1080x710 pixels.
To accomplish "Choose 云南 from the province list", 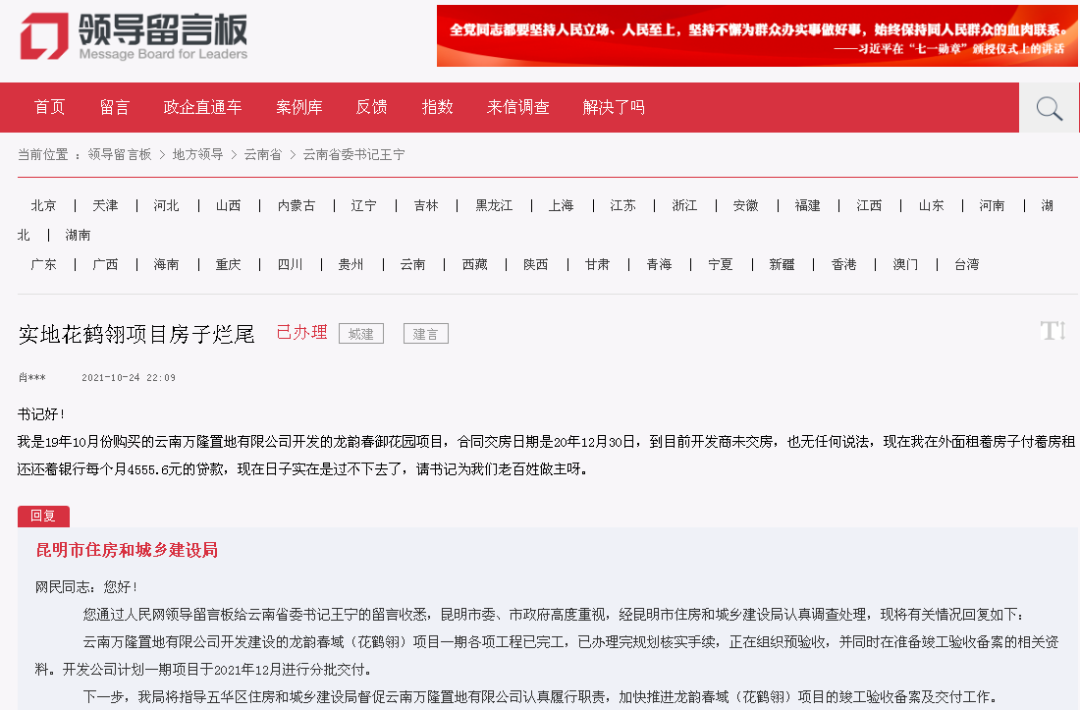I will tap(413, 264).
